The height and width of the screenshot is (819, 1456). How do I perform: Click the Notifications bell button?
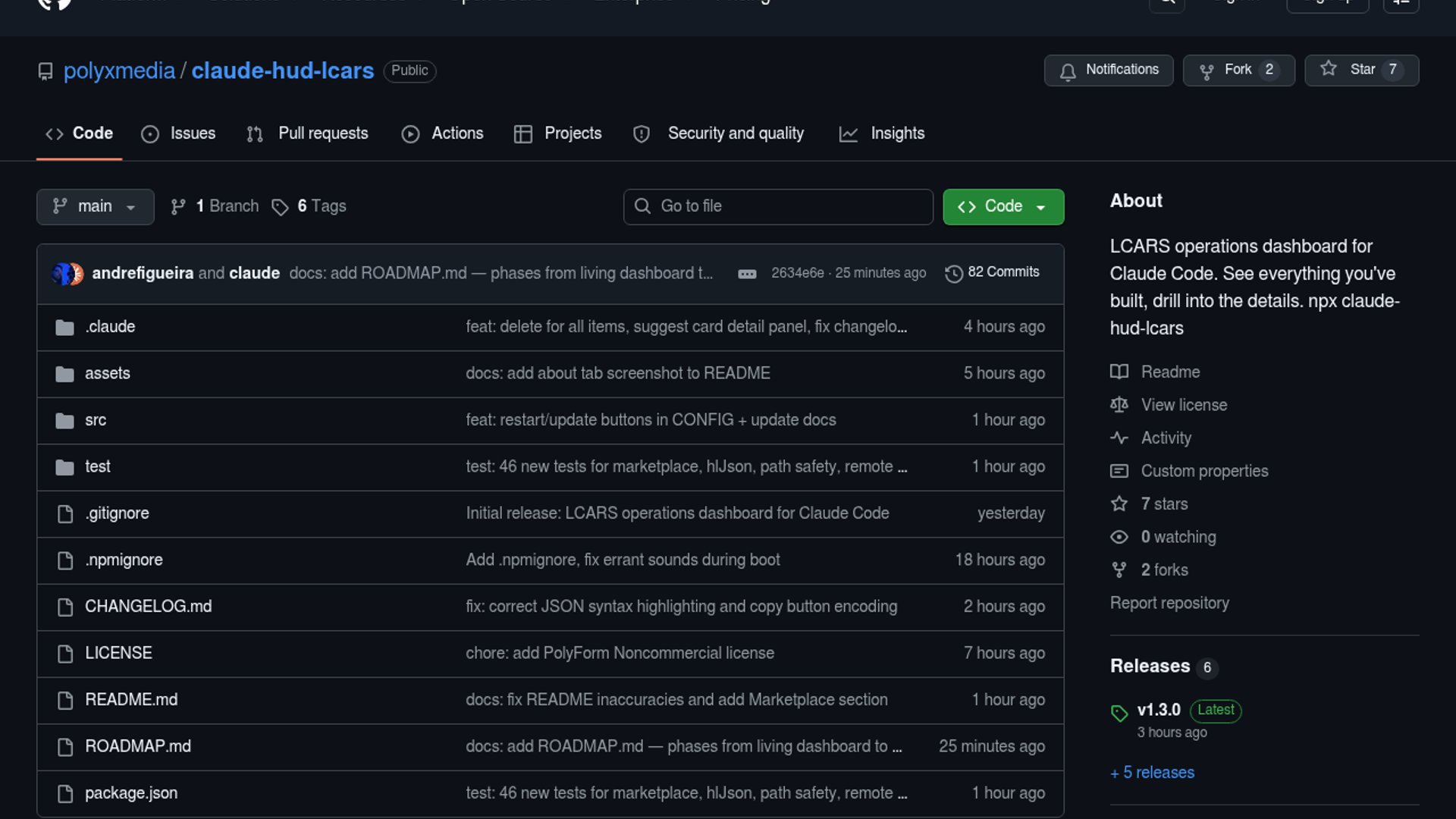click(x=1108, y=70)
